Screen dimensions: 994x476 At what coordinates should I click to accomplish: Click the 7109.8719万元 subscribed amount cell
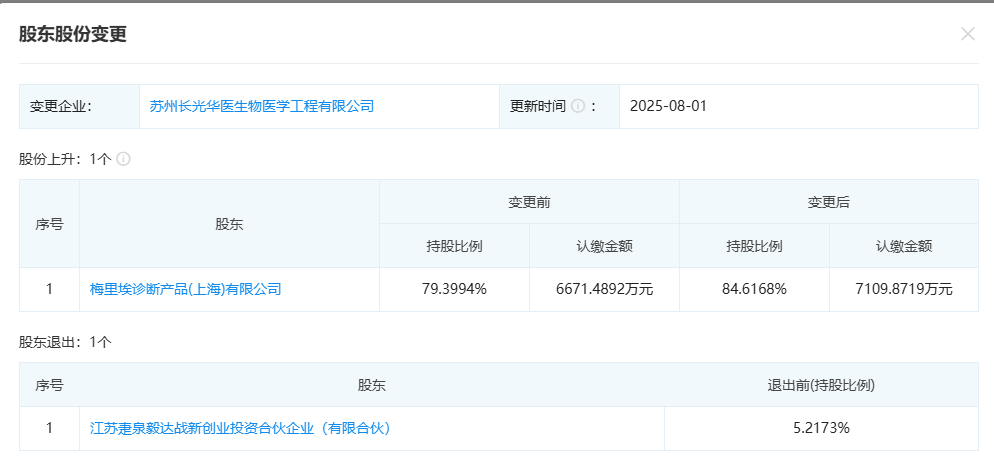pyautogui.click(x=904, y=290)
